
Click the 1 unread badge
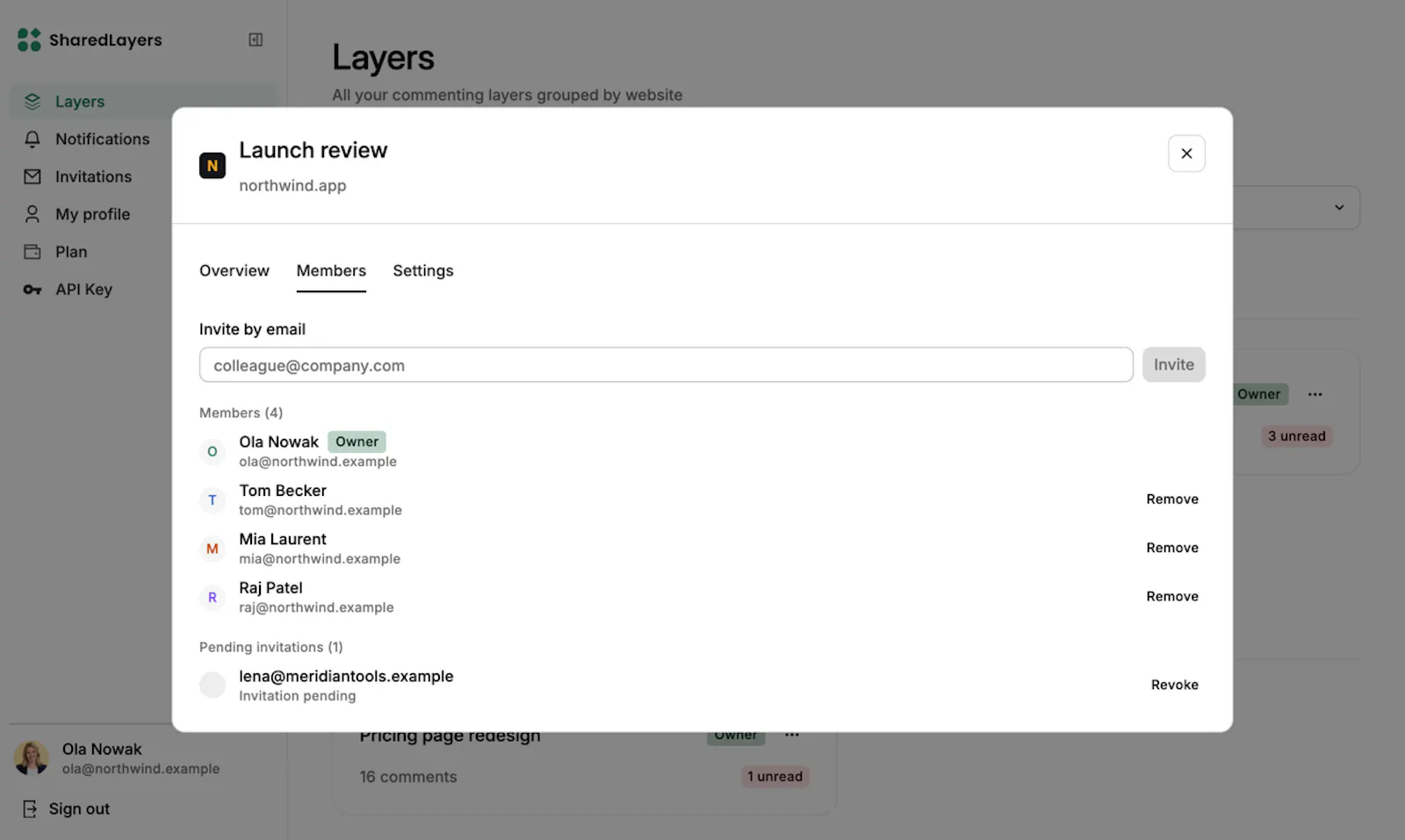coord(775,777)
